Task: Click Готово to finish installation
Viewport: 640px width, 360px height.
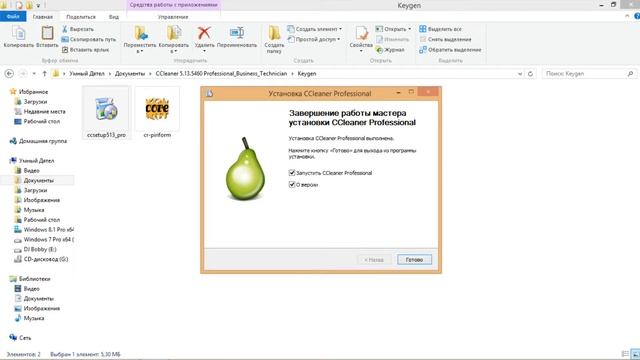Action: (414, 260)
